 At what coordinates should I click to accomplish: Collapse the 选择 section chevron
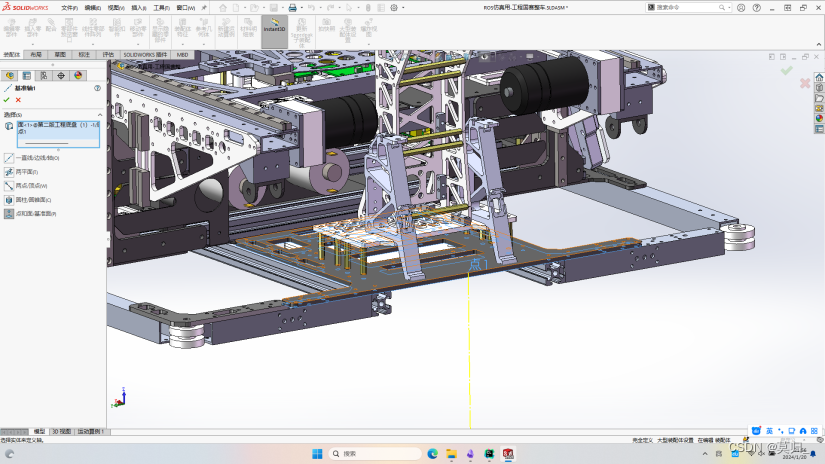tap(100, 115)
